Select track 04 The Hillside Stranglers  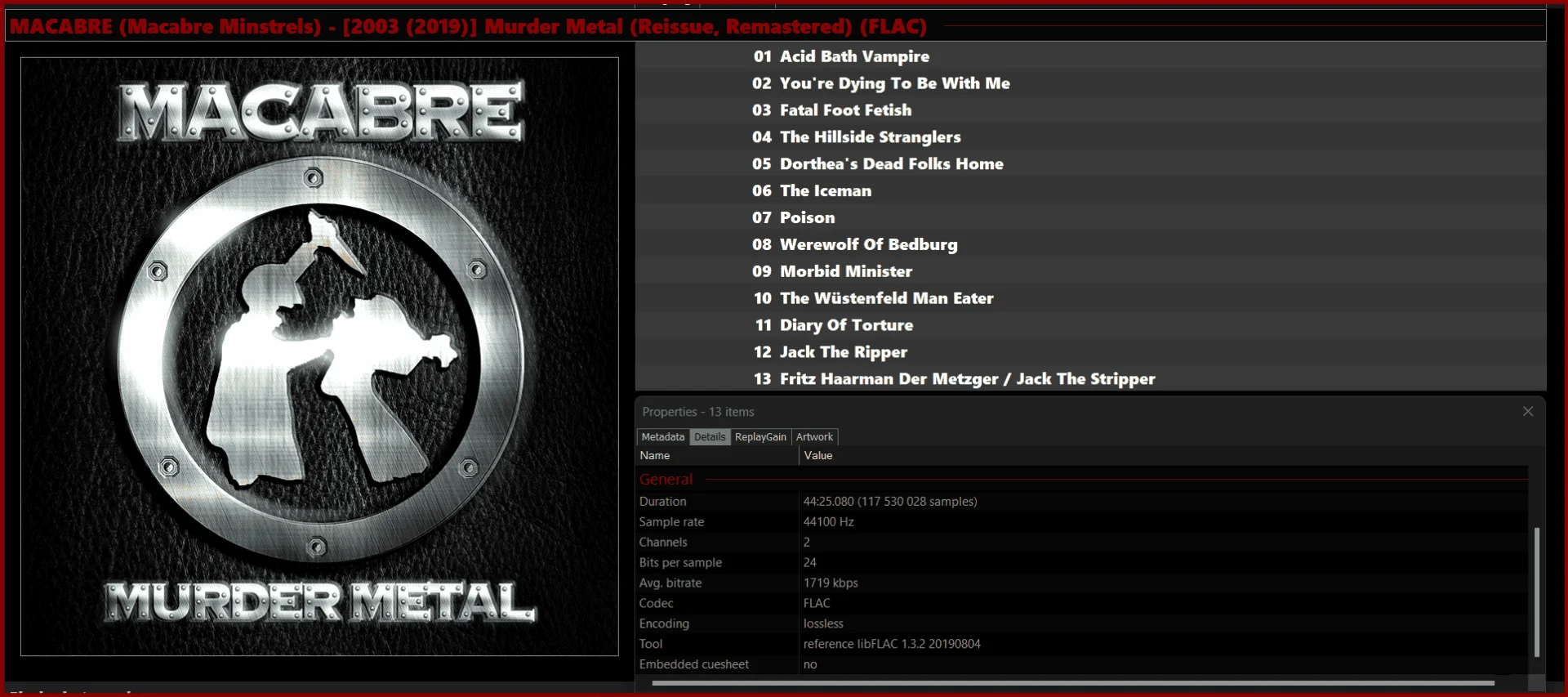[x=1090, y=137]
